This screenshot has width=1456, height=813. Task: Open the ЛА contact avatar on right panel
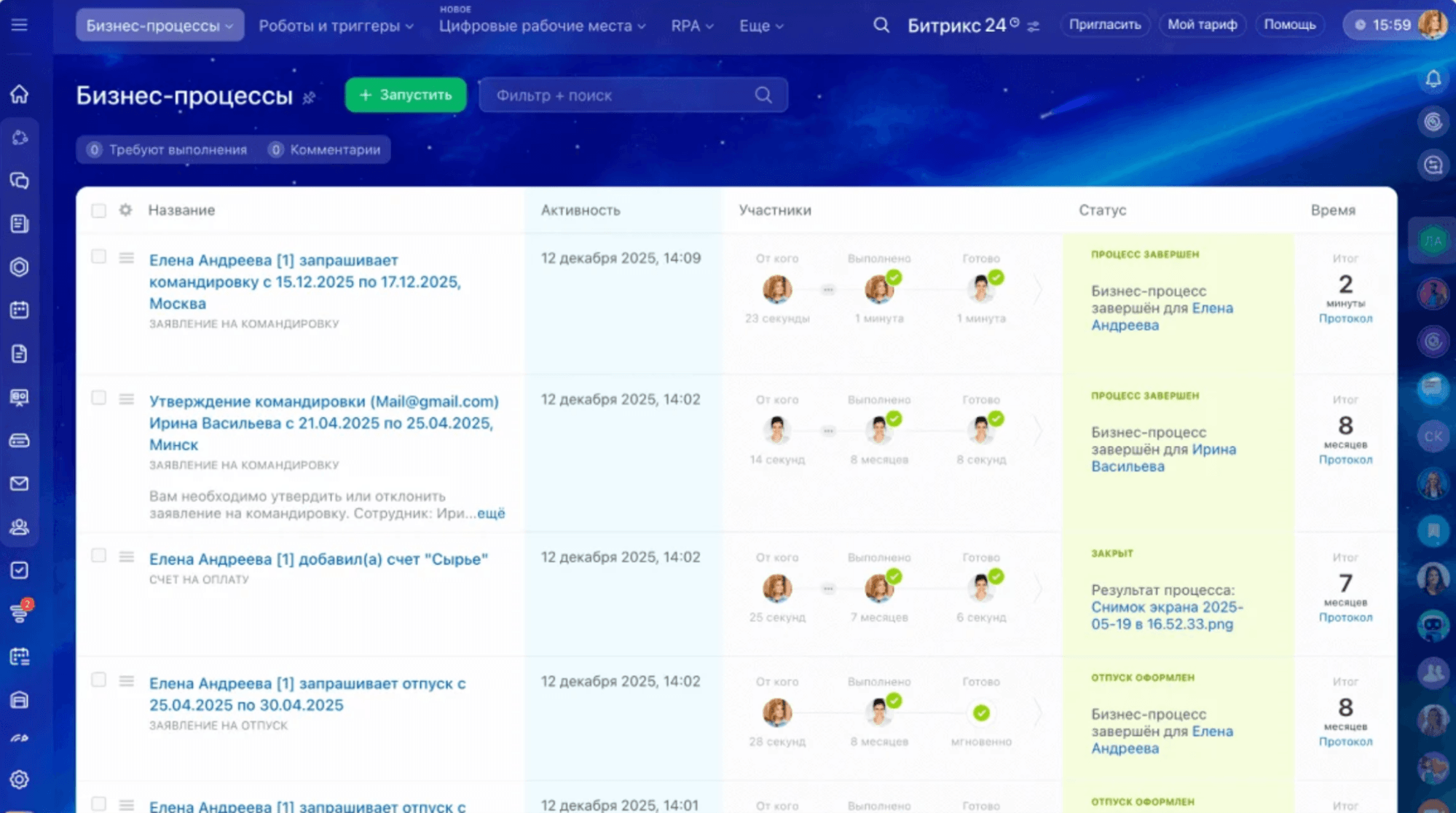pyautogui.click(x=1433, y=241)
